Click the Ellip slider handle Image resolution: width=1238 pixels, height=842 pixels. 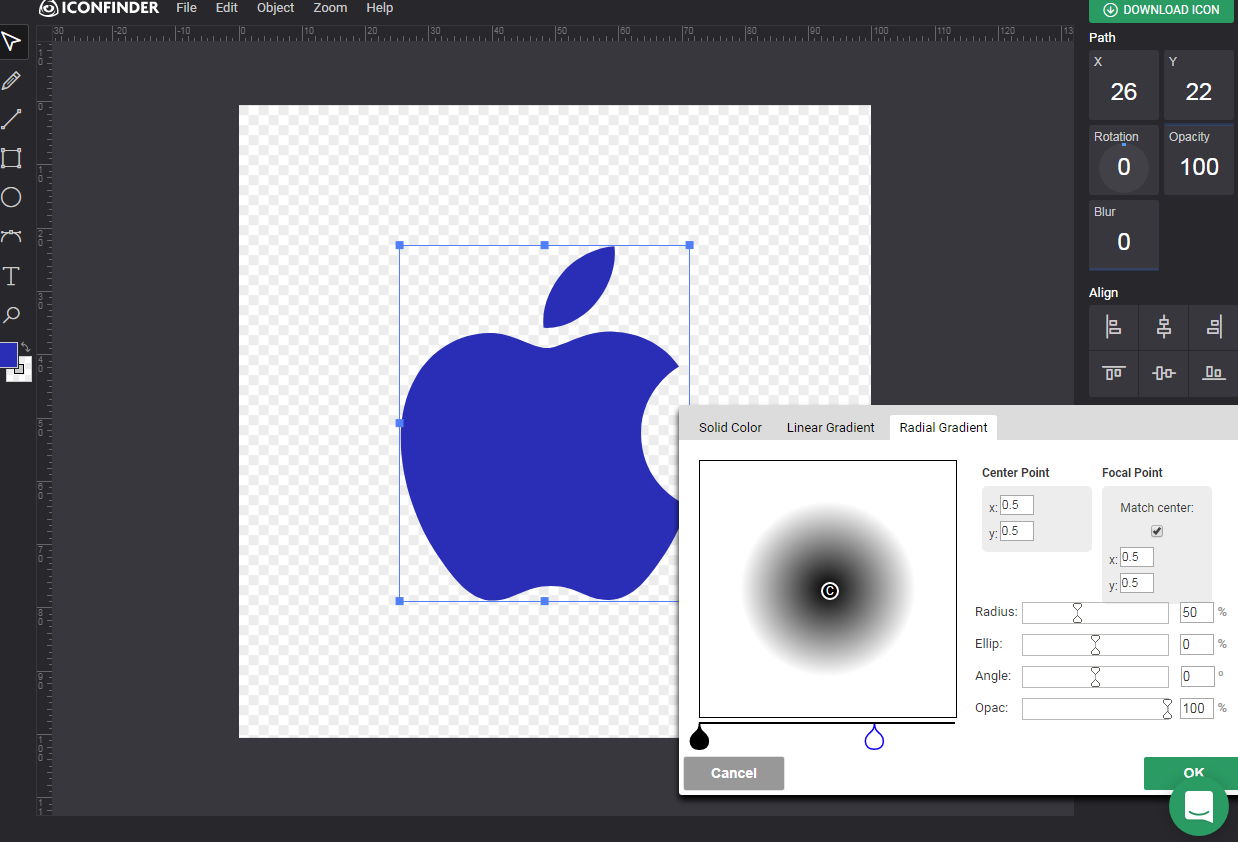(1095, 645)
